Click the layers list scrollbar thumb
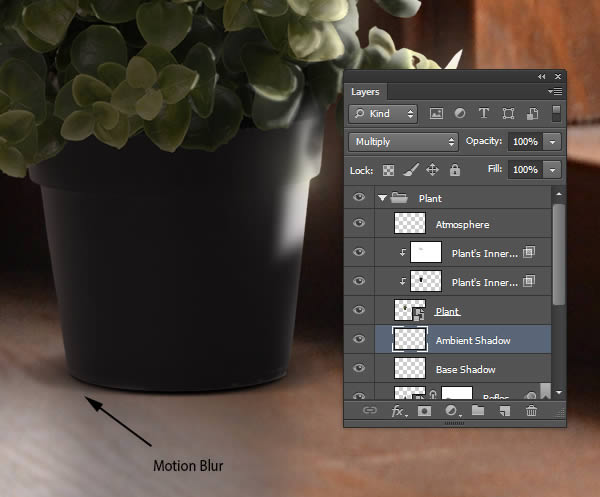Screen dimensions: 600x497 click(x=559, y=254)
